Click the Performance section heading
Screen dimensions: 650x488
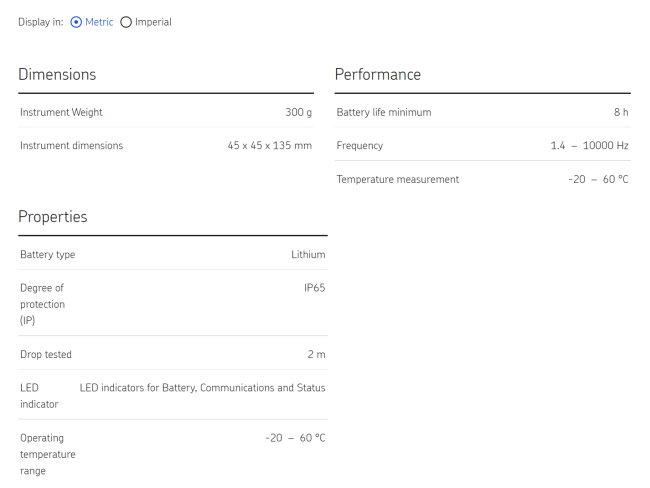[378, 75]
